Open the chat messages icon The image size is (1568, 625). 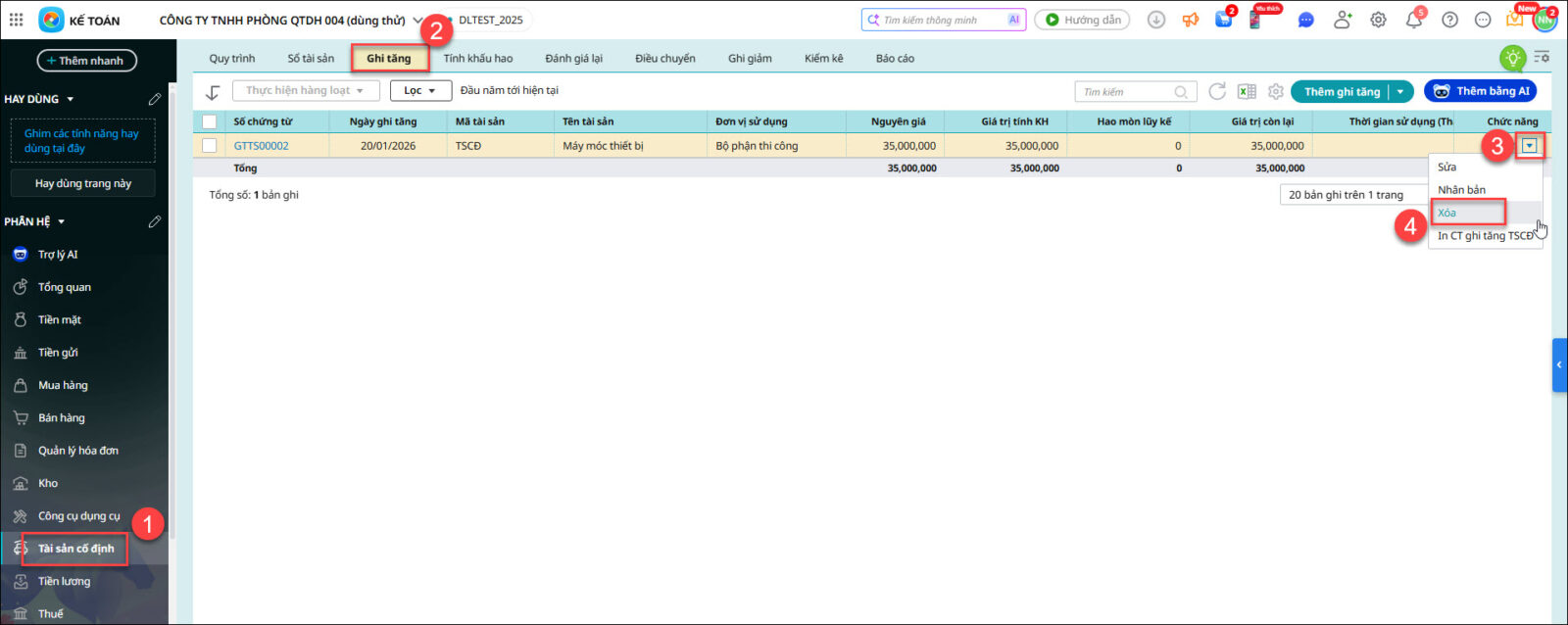pyautogui.click(x=1305, y=20)
